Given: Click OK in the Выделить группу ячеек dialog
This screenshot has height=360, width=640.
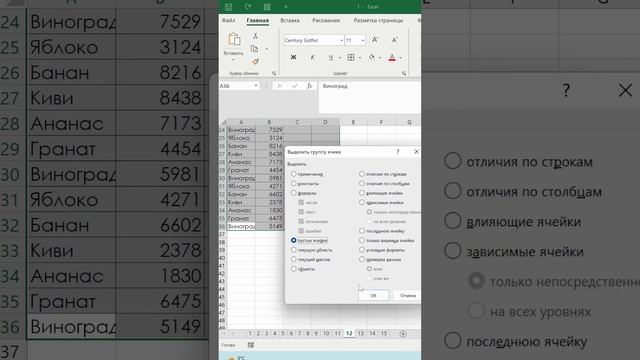Looking at the screenshot, I should 373,296.
